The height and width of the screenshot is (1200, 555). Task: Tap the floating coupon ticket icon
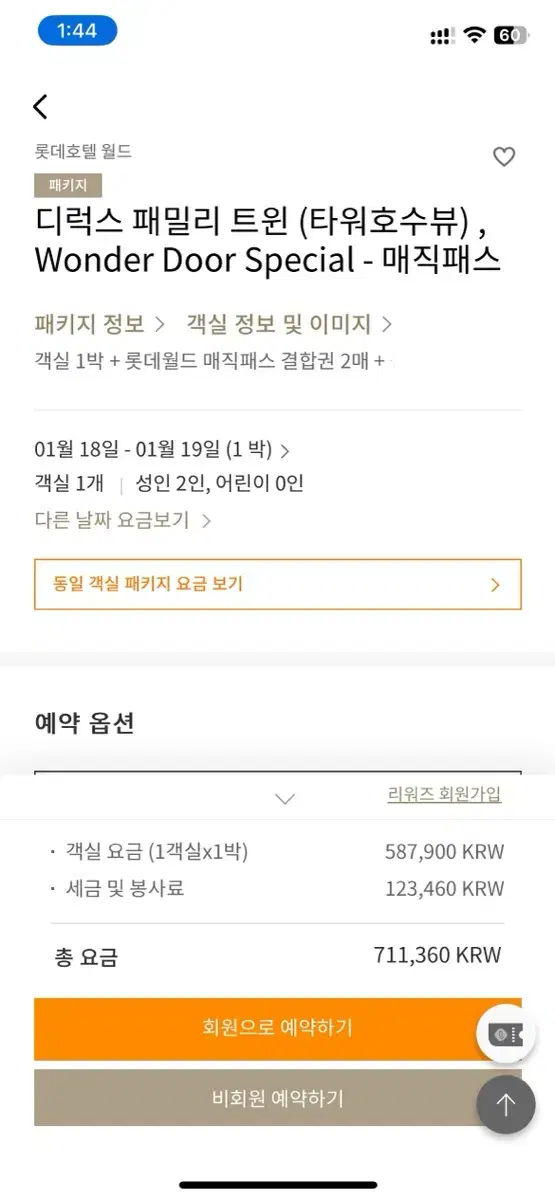pos(505,1034)
